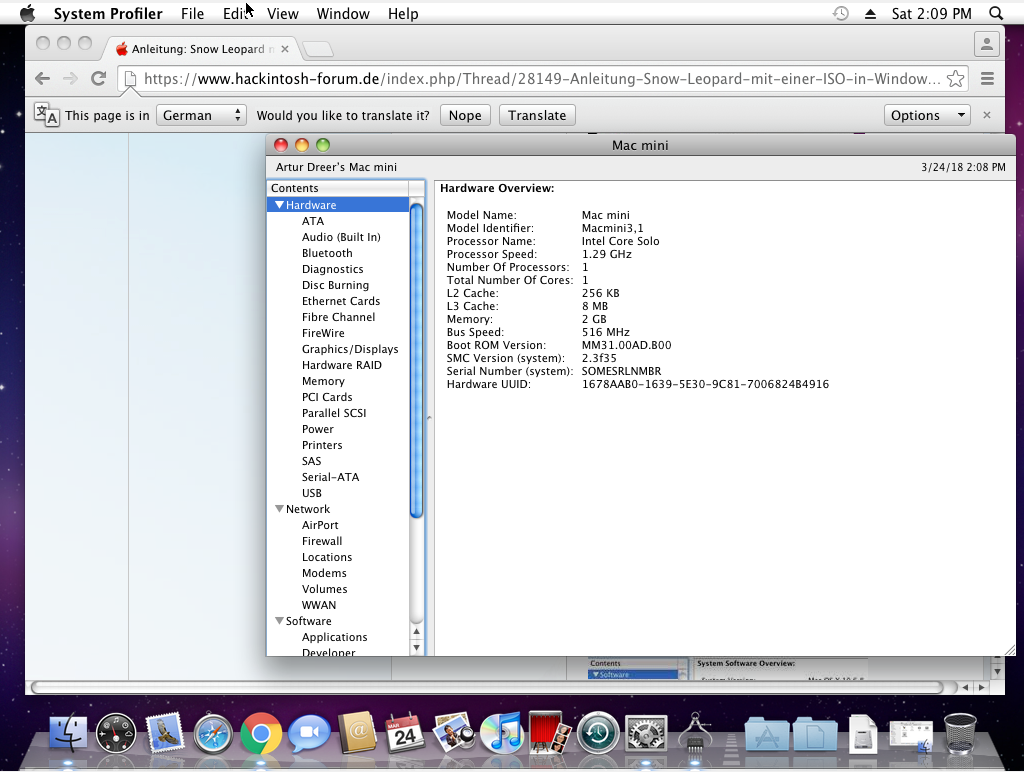Screen dimensions: 1024x772
Task: Open Time Machine dock icon
Action: point(598,735)
